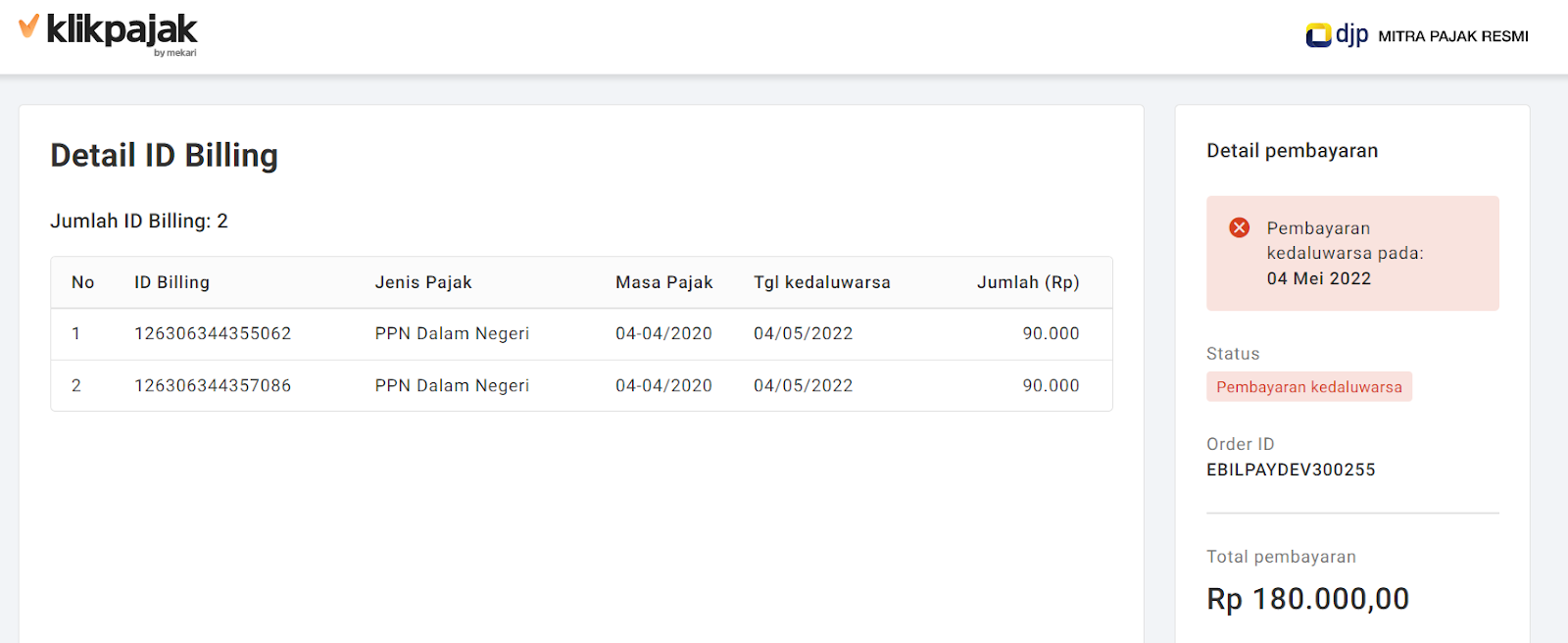
Task: Click Order ID value EBILPAYDEV300255
Action: click(1291, 470)
